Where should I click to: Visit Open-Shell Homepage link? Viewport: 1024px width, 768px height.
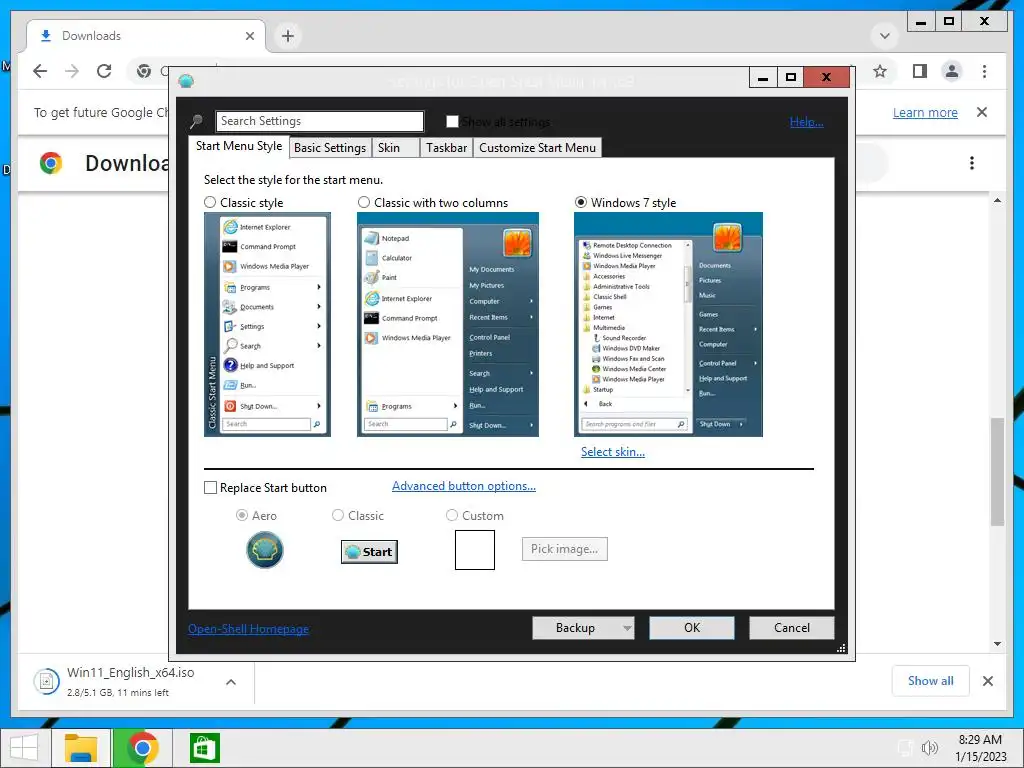[248, 628]
